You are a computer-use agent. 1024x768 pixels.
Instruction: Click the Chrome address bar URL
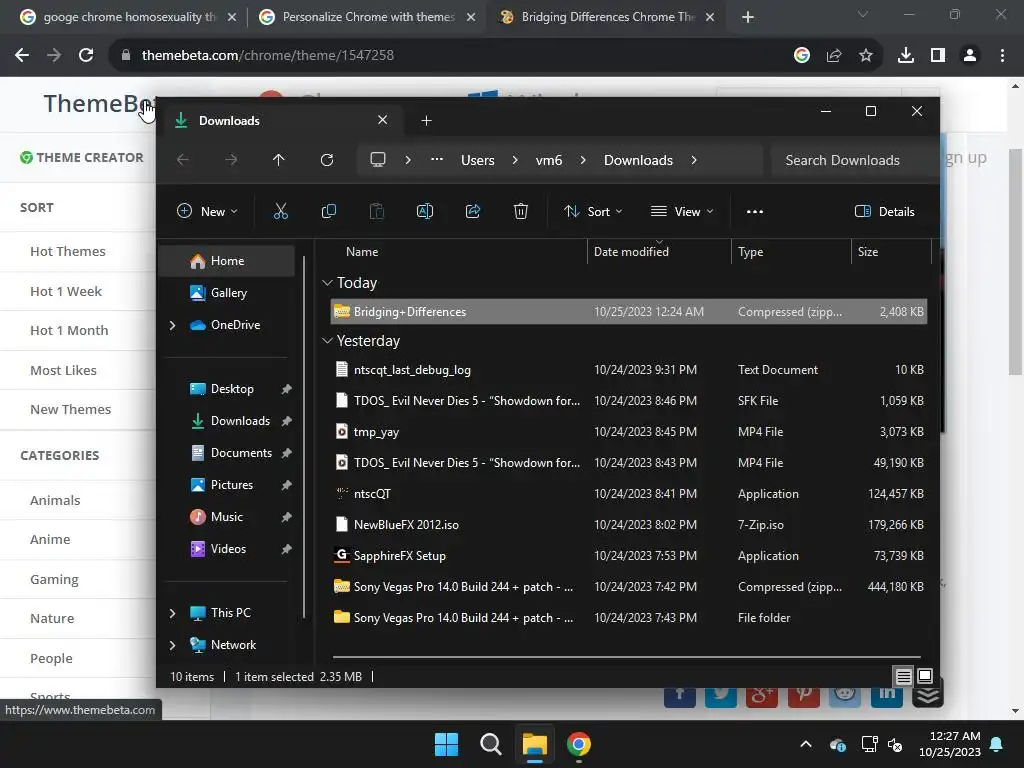point(268,56)
